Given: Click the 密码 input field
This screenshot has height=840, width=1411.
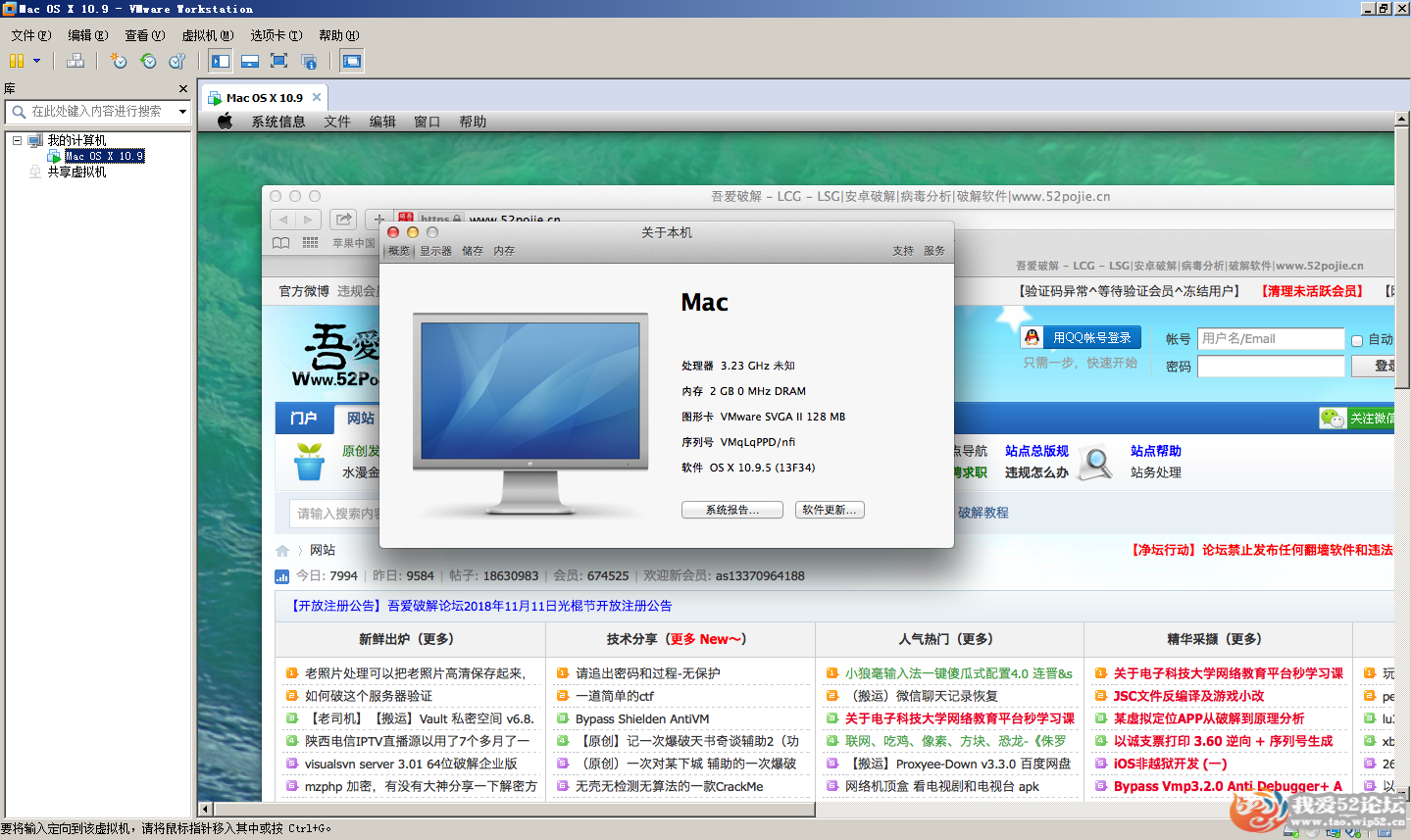Looking at the screenshot, I should pyautogui.click(x=1271, y=367).
